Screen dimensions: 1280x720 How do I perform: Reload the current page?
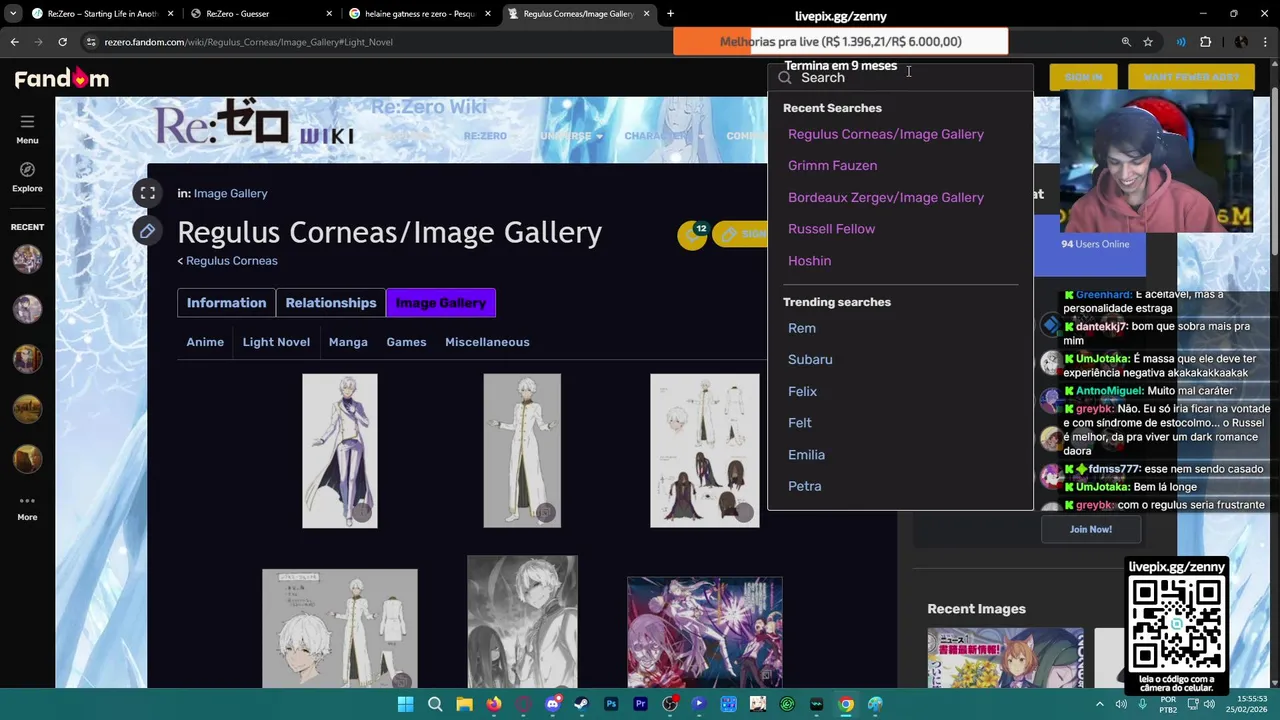(62, 42)
